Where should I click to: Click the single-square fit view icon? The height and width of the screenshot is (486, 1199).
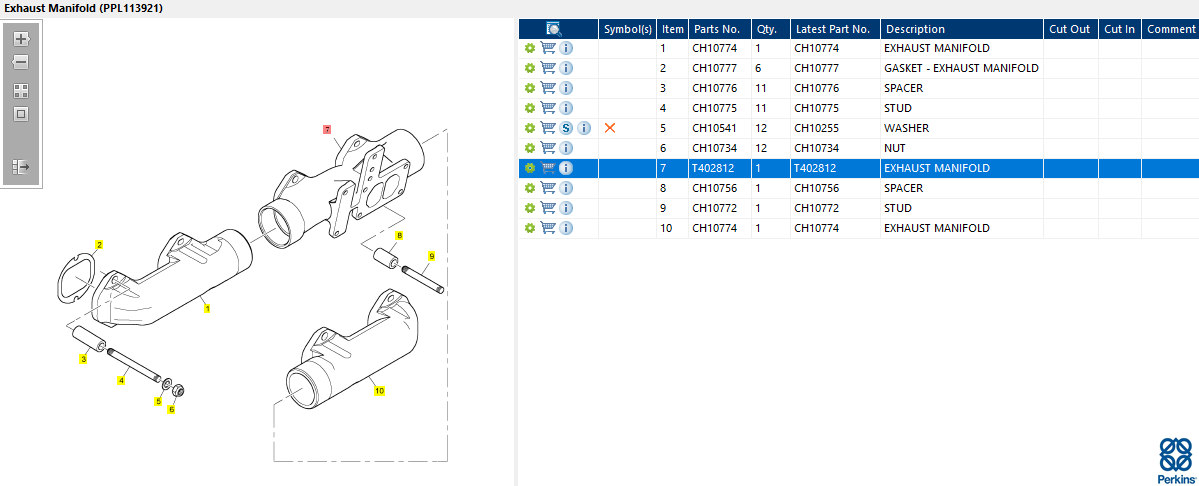(x=21, y=114)
